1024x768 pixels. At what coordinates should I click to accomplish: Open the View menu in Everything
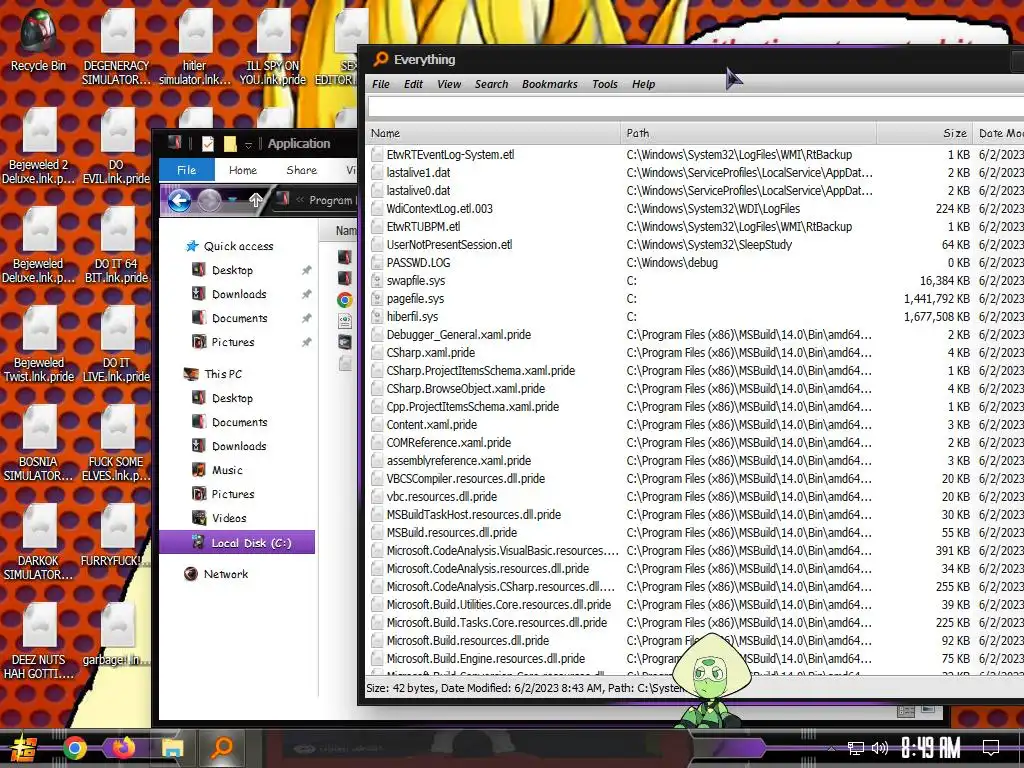449,84
